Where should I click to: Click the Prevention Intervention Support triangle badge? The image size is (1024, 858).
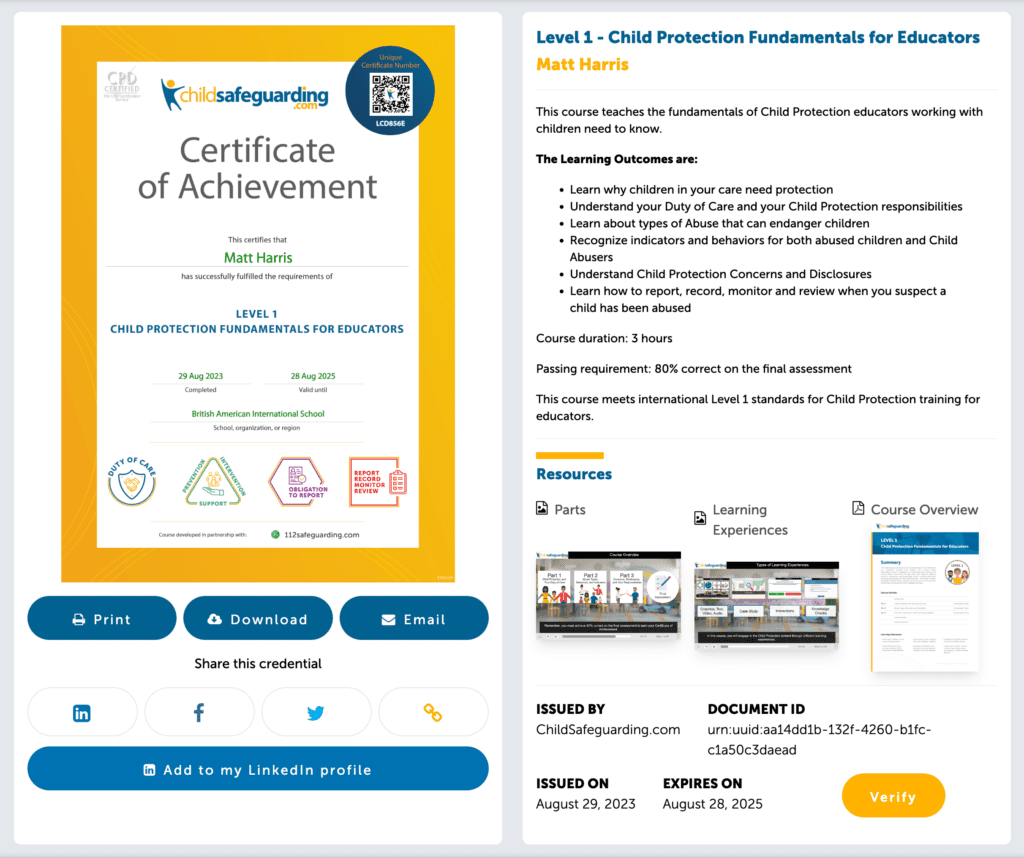(x=213, y=482)
